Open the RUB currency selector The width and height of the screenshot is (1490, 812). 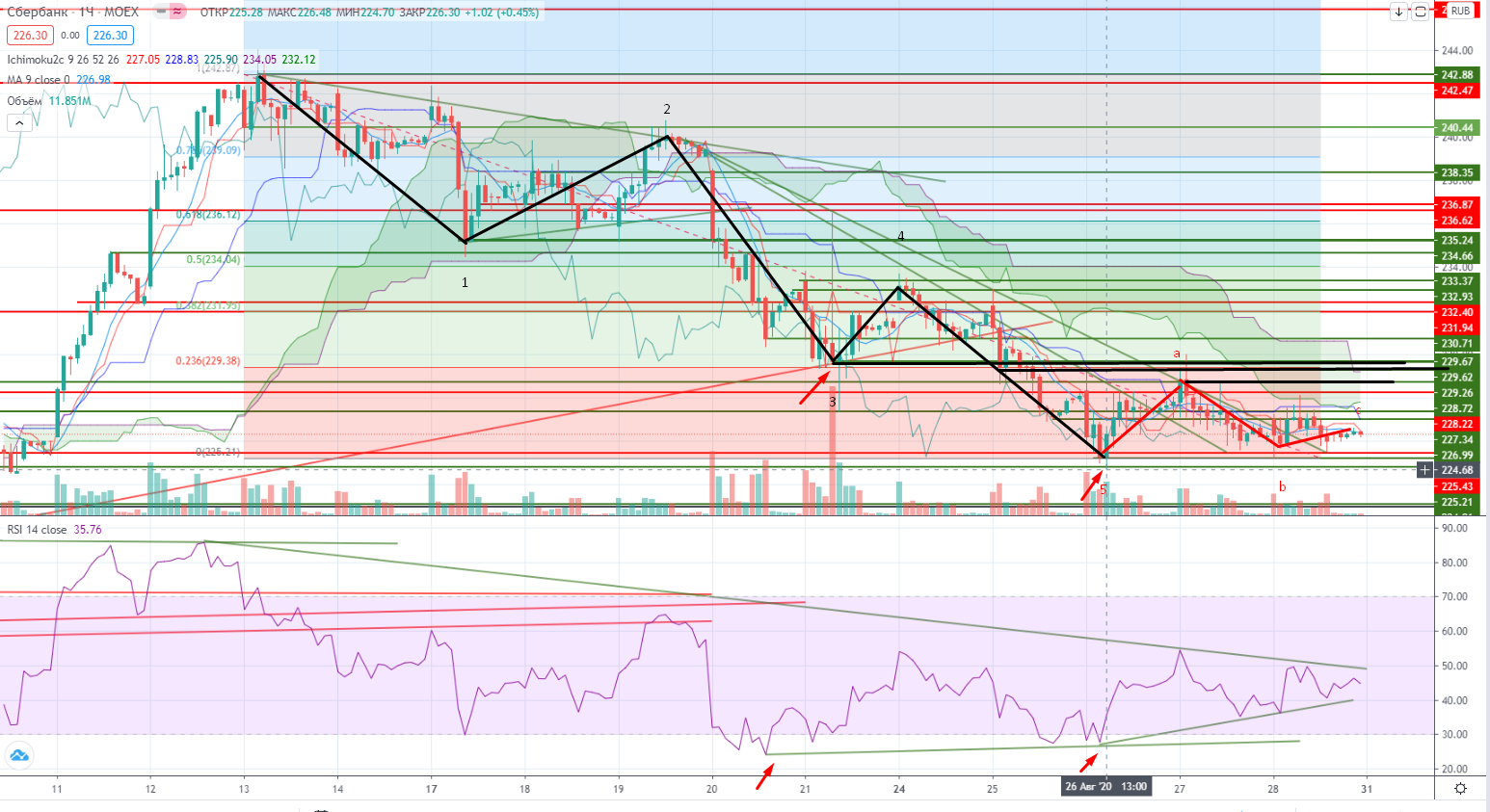coord(1460,11)
